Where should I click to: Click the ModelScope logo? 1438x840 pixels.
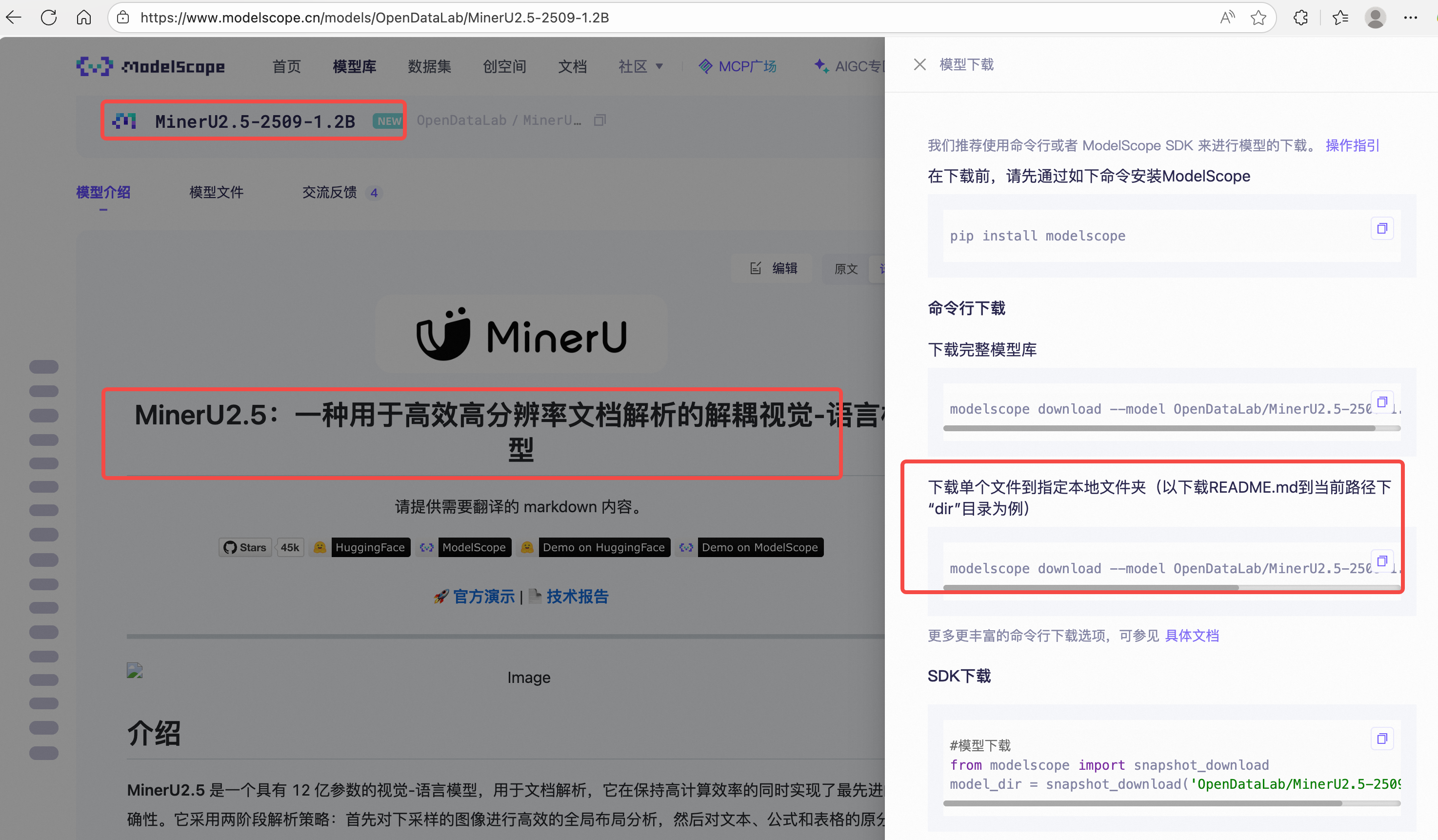pos(150,66)
